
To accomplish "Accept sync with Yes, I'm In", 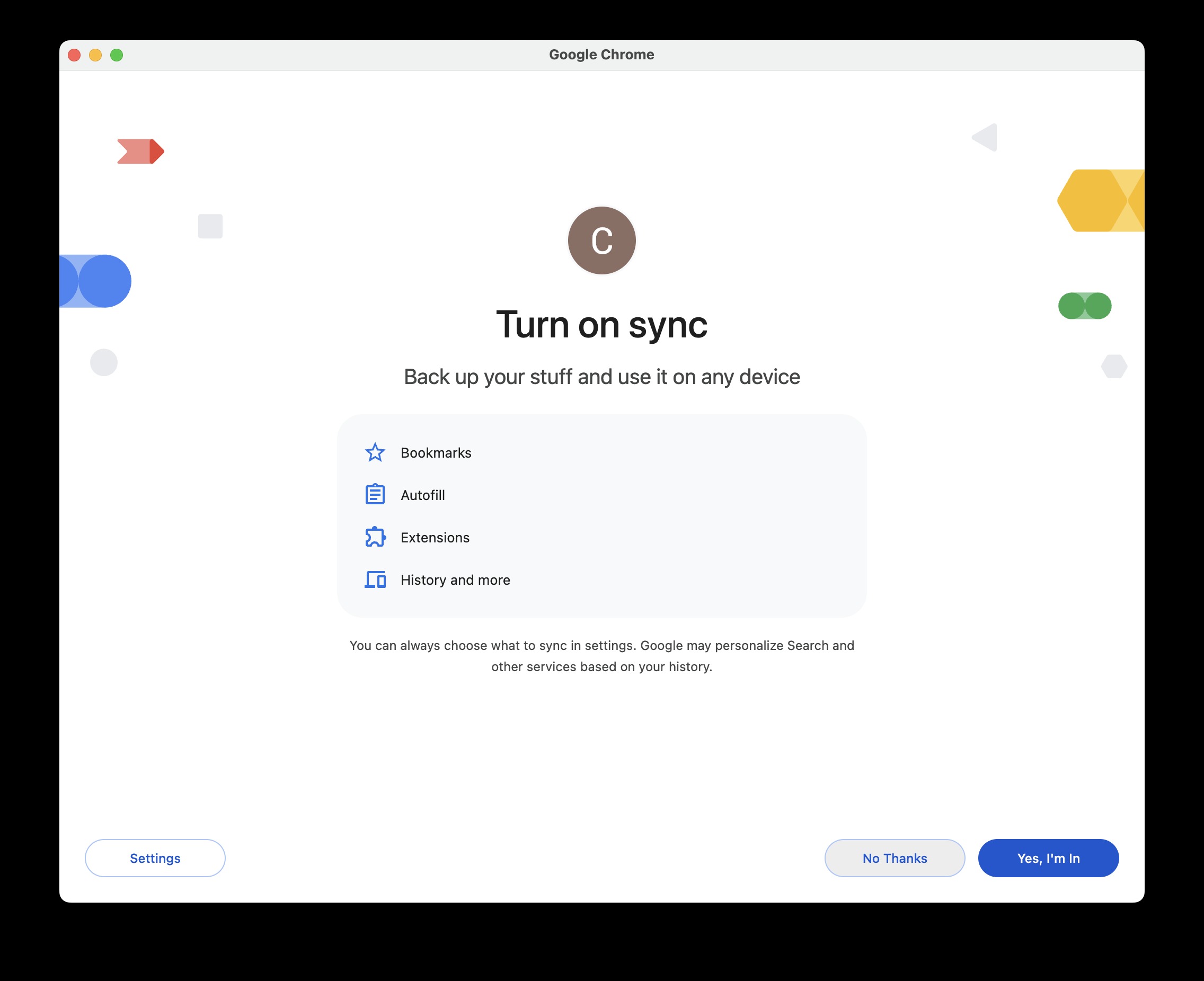I will point(1048,858).
